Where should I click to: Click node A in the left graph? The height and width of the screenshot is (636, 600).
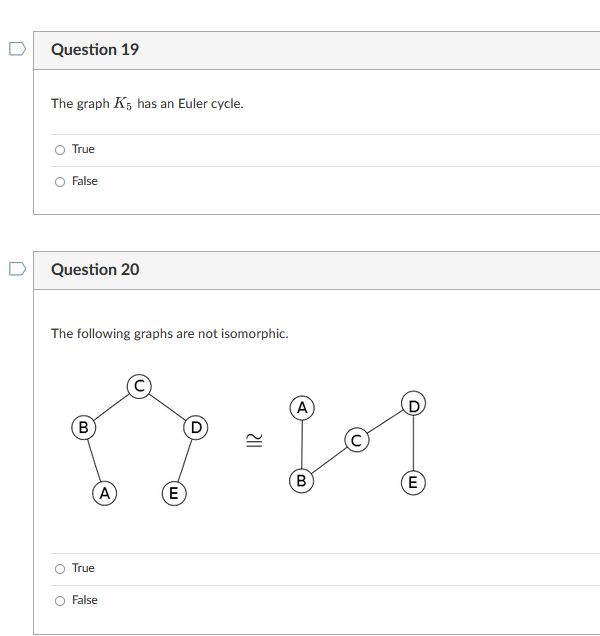105,493
